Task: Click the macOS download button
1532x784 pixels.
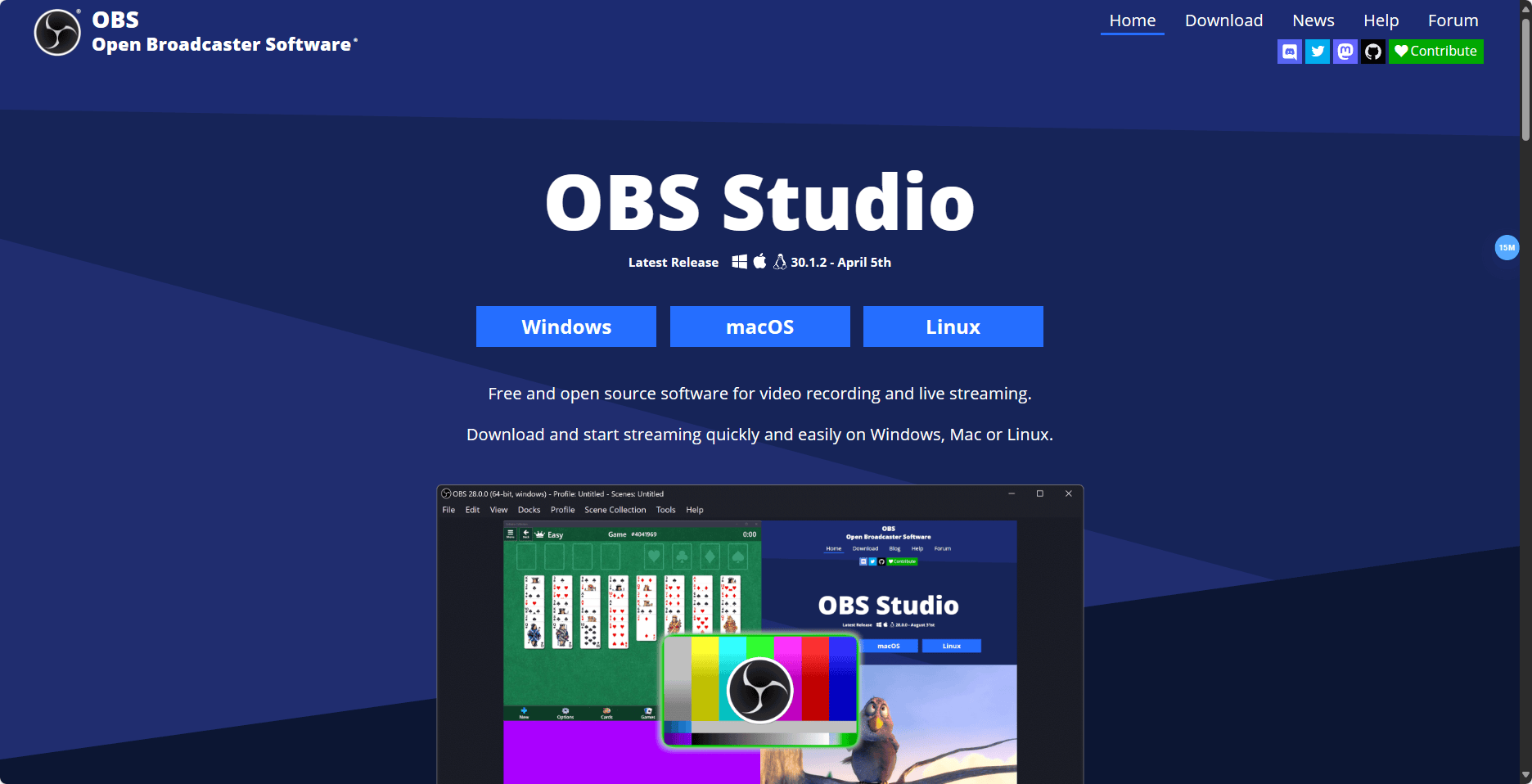Action: pyautogui.click(x=760, y=327)
